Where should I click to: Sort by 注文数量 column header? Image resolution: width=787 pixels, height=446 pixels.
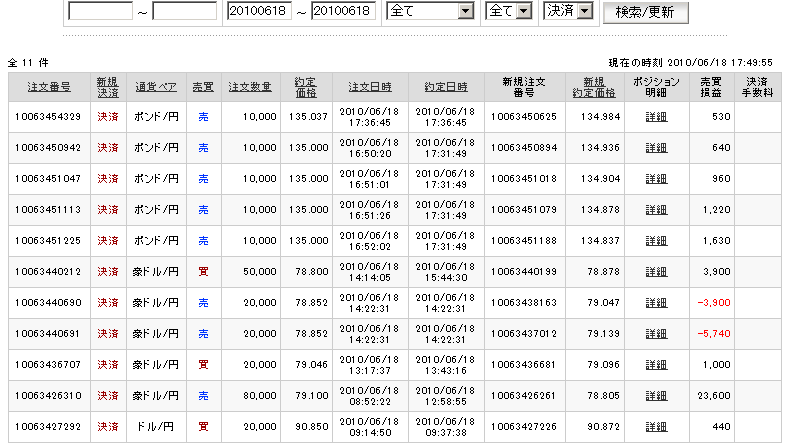pyautogui.click(x=250, y=87)
